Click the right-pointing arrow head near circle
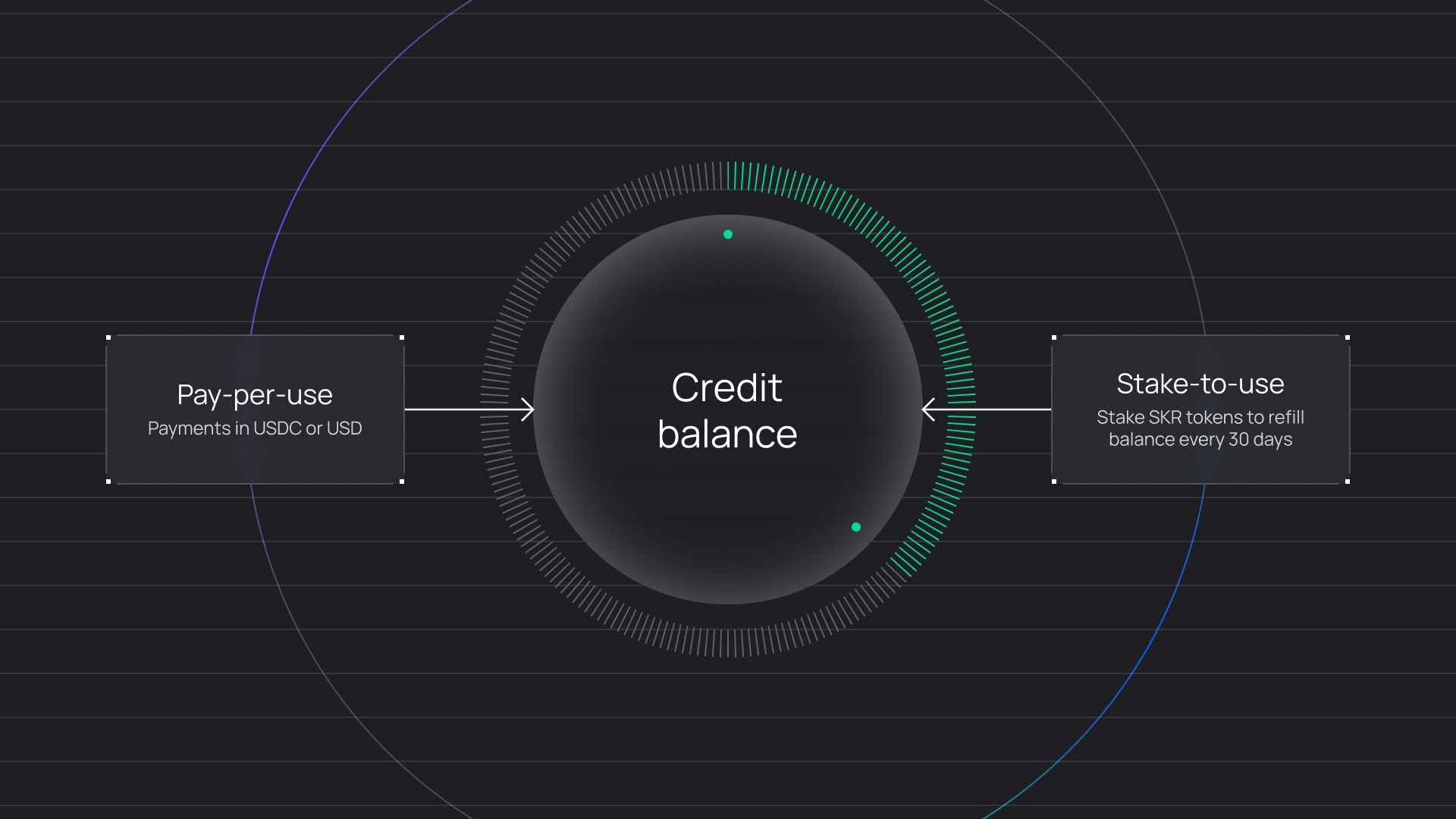1456x819 pixels. 529,409
